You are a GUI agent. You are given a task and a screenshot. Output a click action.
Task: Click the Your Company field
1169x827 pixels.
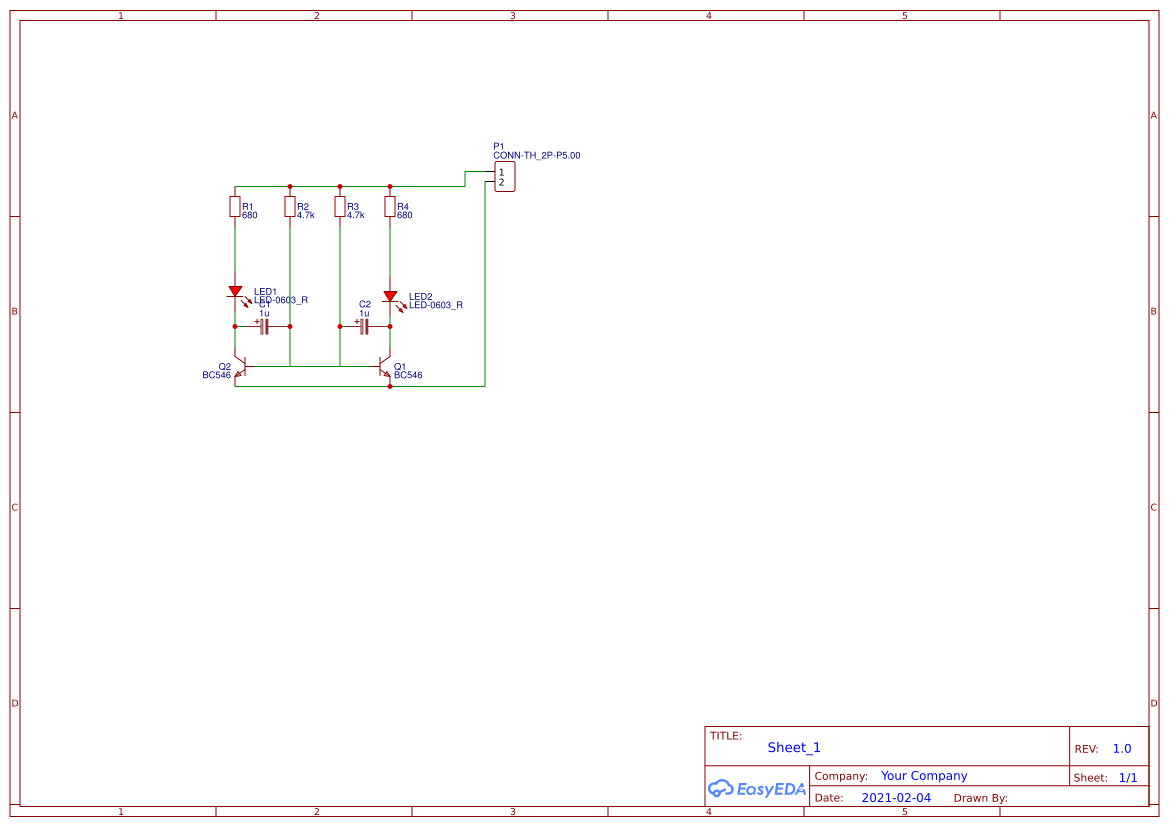tap(924, 776)
